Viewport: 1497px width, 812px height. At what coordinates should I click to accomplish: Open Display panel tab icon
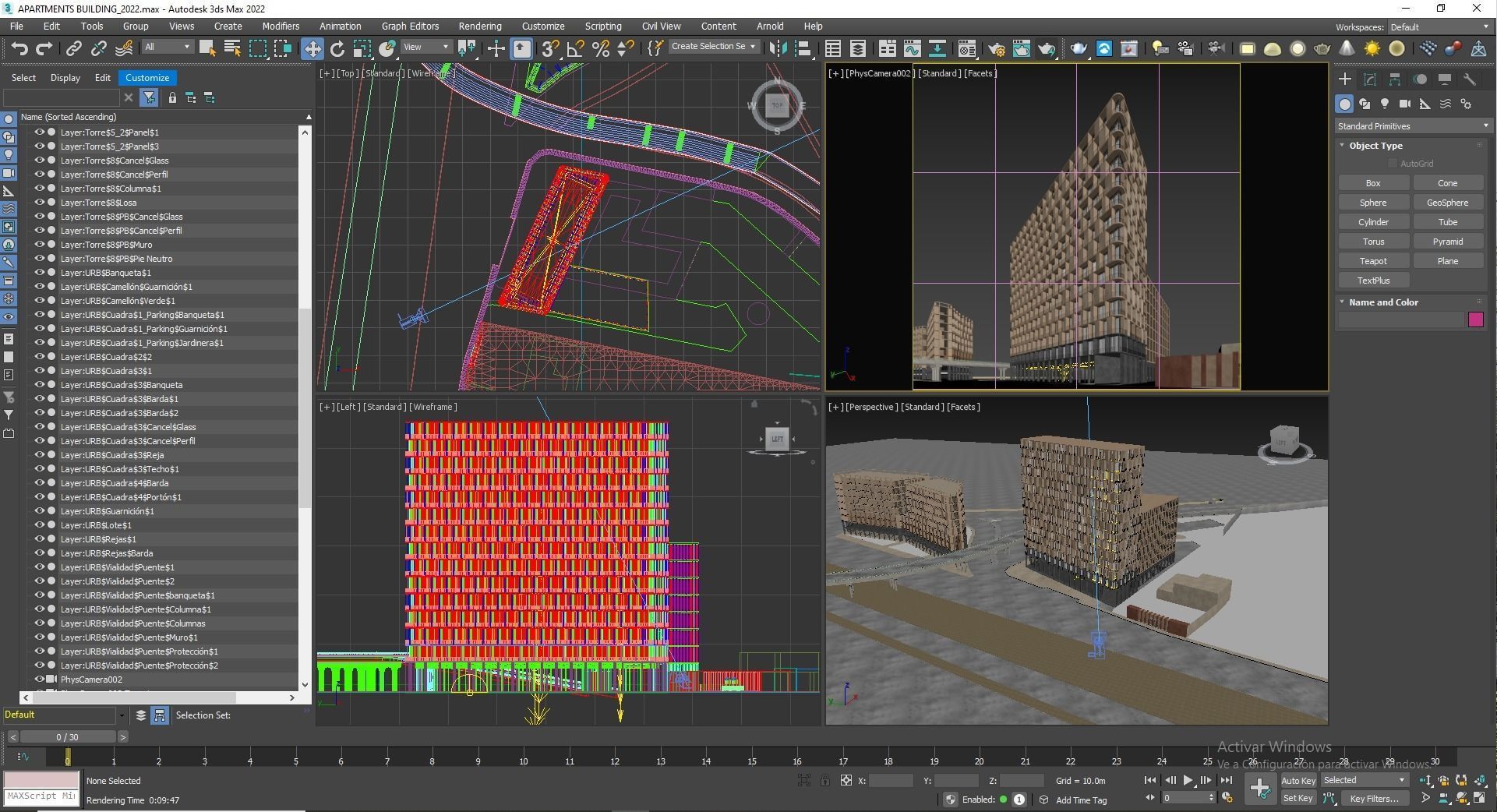pyautogui.click(x=1445, y=79)
